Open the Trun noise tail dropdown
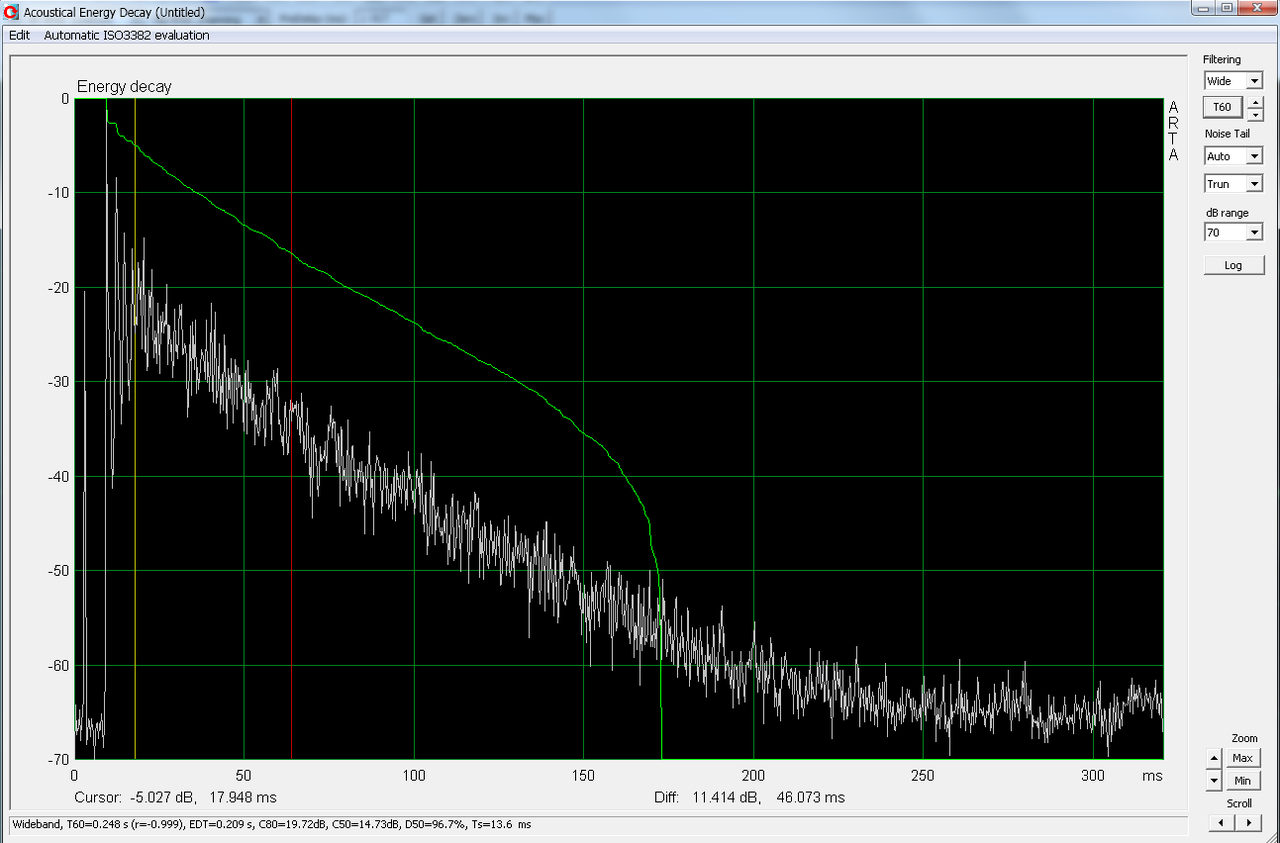 coord(1254,184)
